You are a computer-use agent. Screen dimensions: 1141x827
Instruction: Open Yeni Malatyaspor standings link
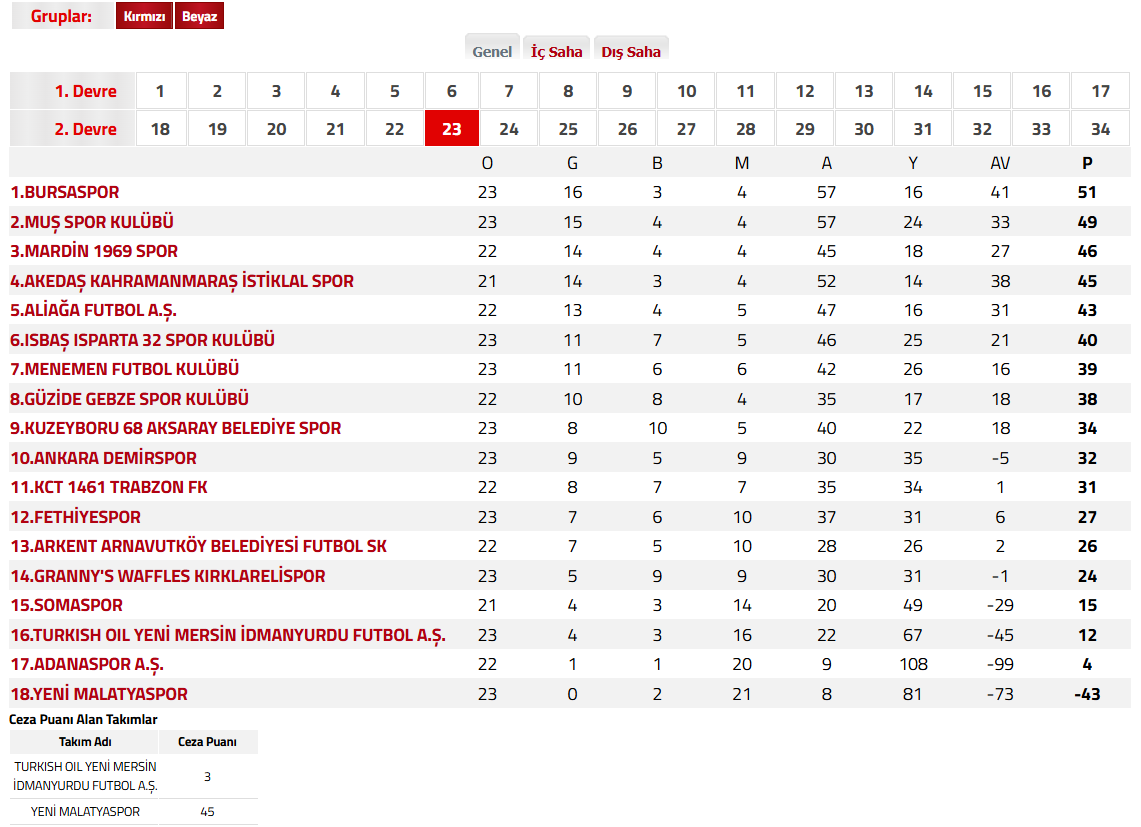99,694
